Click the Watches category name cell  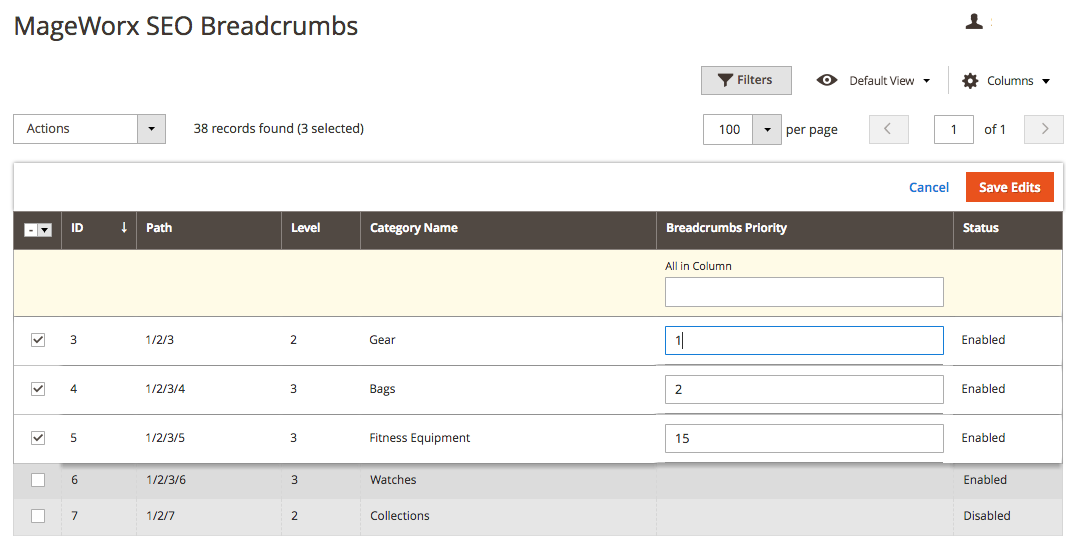tap(393, 480)
